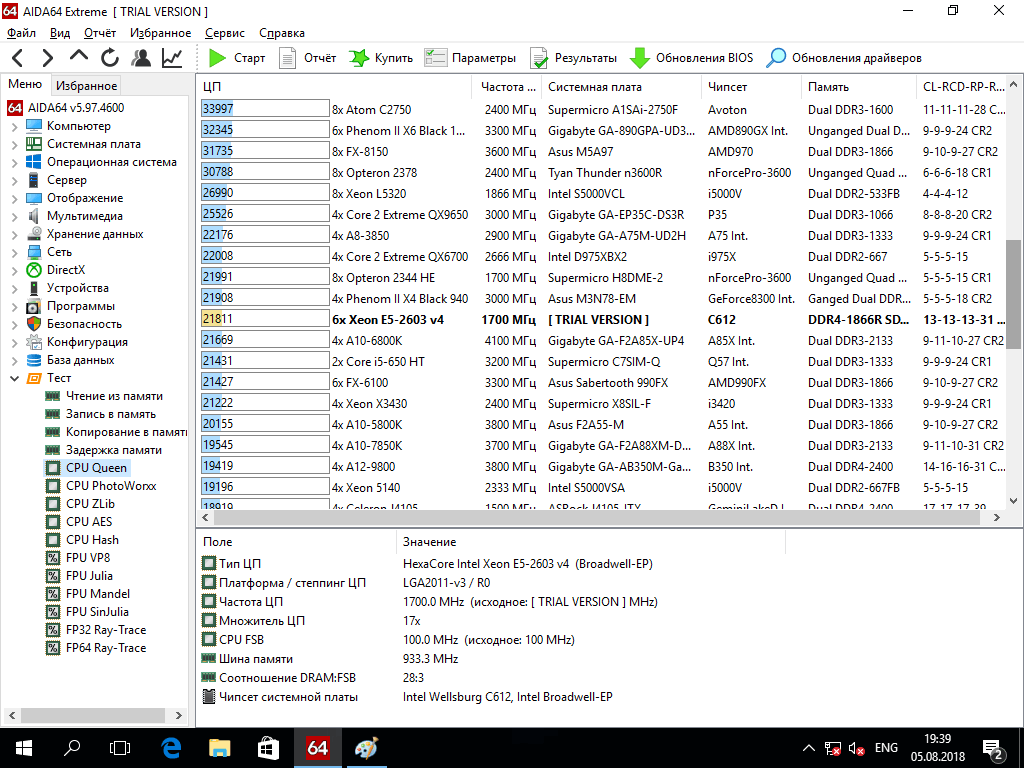Expand the Хранение данных tree node

coord(14,234)
